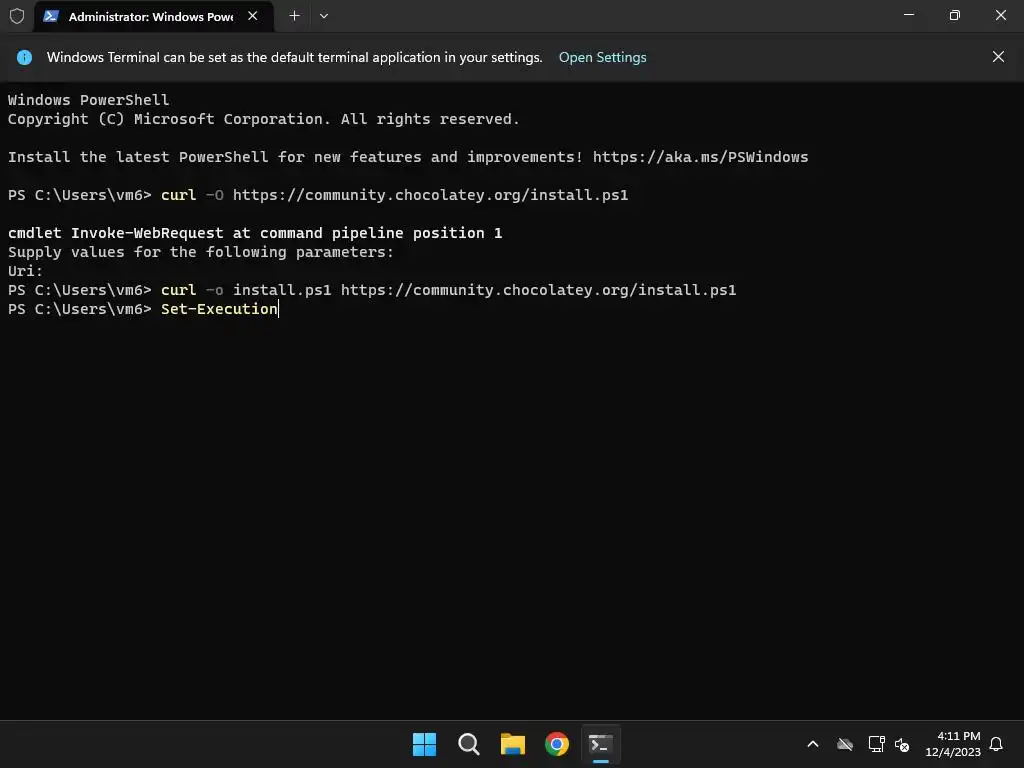This screenshot has width=1024, height=768.
Task: Open Settings link in the notification bar
Action: coord(602,57)
